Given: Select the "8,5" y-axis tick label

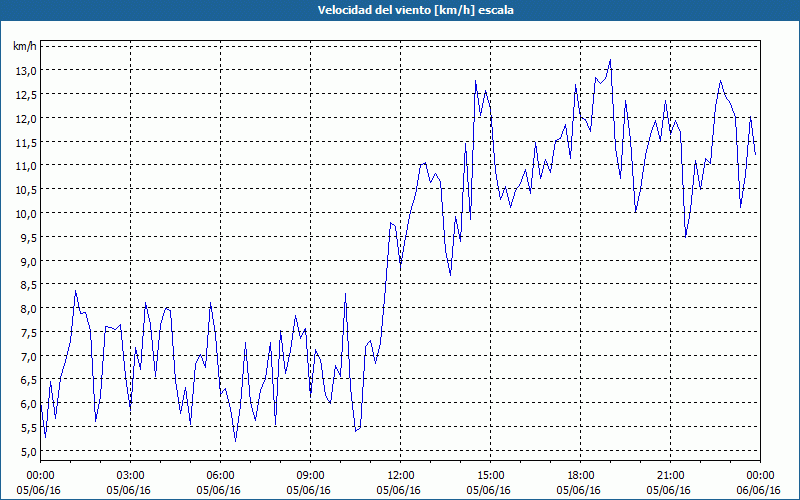Looking at the screenshot, I should click(29, 284).
